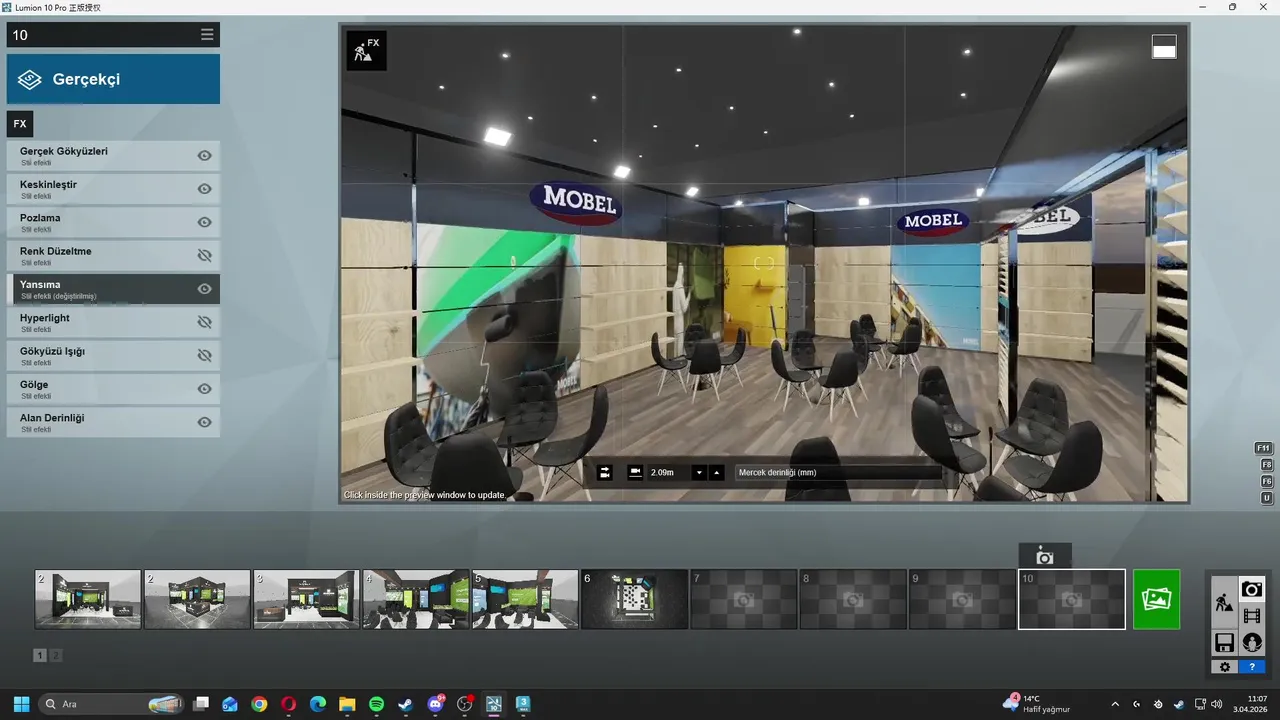The image size is (1280, 720).
Task: Open the hamburger menu beside photo name 10
Action: 207,35
